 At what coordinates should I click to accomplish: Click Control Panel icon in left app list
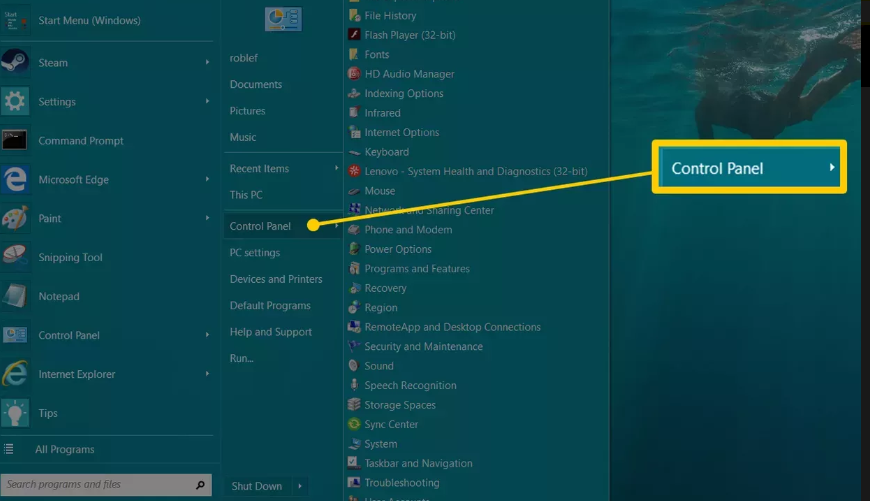pyautogui.click(x=15, y=335)
